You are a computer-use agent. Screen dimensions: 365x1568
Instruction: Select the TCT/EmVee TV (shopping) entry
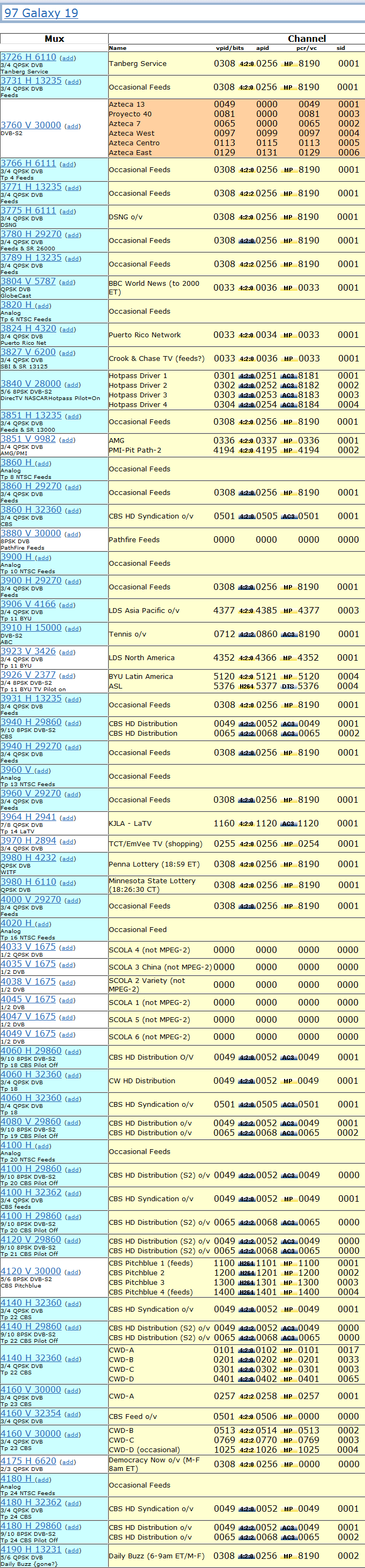coord(156,844)
